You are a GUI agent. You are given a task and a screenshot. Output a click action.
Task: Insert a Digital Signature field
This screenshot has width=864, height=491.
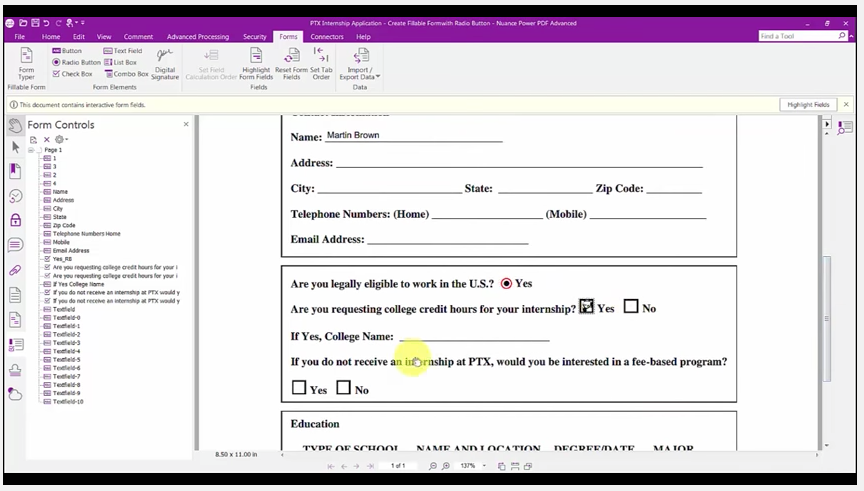pos(165,64)
